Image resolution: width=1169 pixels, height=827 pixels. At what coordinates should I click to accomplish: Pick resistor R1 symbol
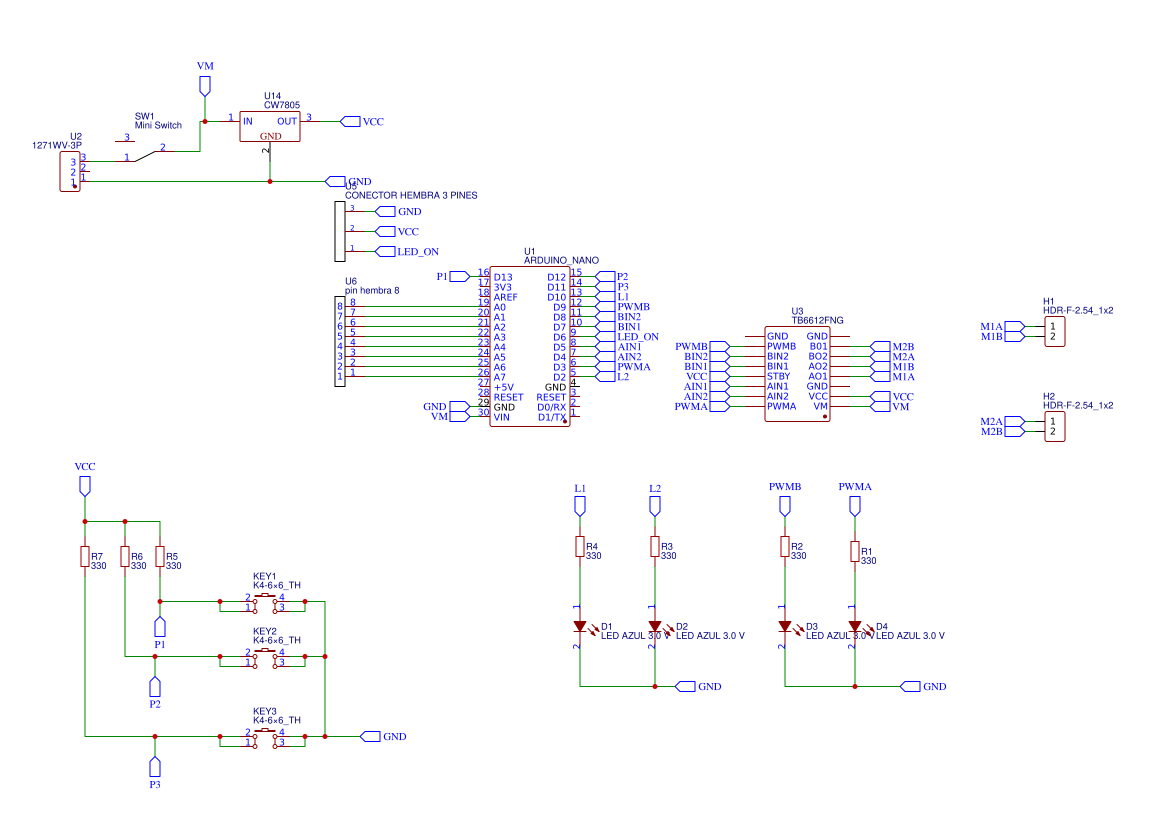point(855,551)
